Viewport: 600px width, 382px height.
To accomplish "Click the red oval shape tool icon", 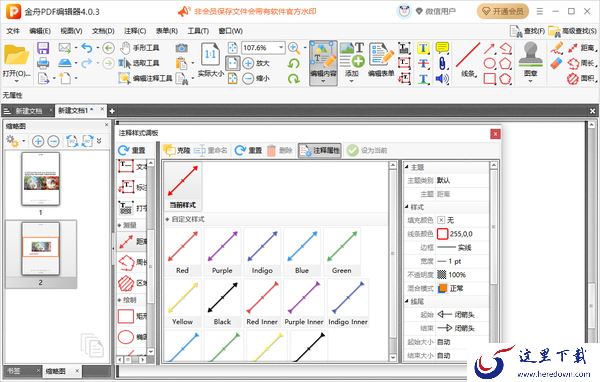I will pos(490,63).
